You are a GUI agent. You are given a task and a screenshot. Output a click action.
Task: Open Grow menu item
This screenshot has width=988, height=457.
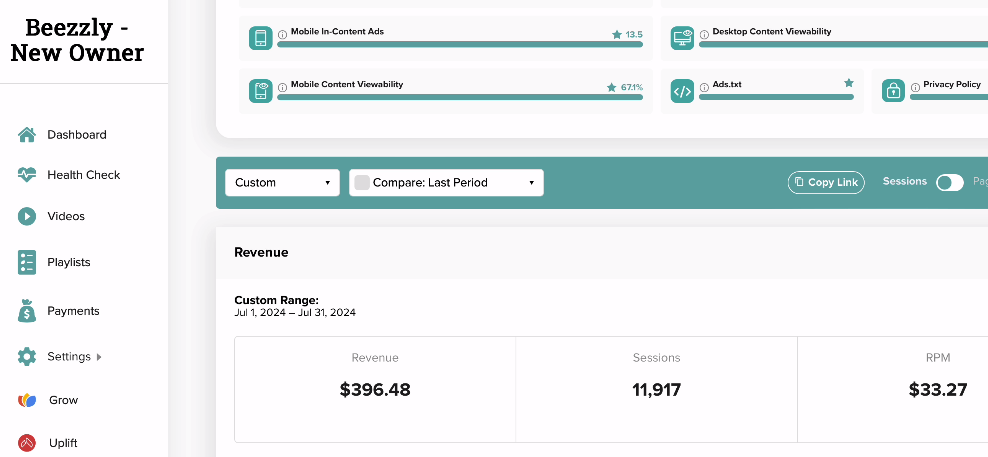pos(64,400)
